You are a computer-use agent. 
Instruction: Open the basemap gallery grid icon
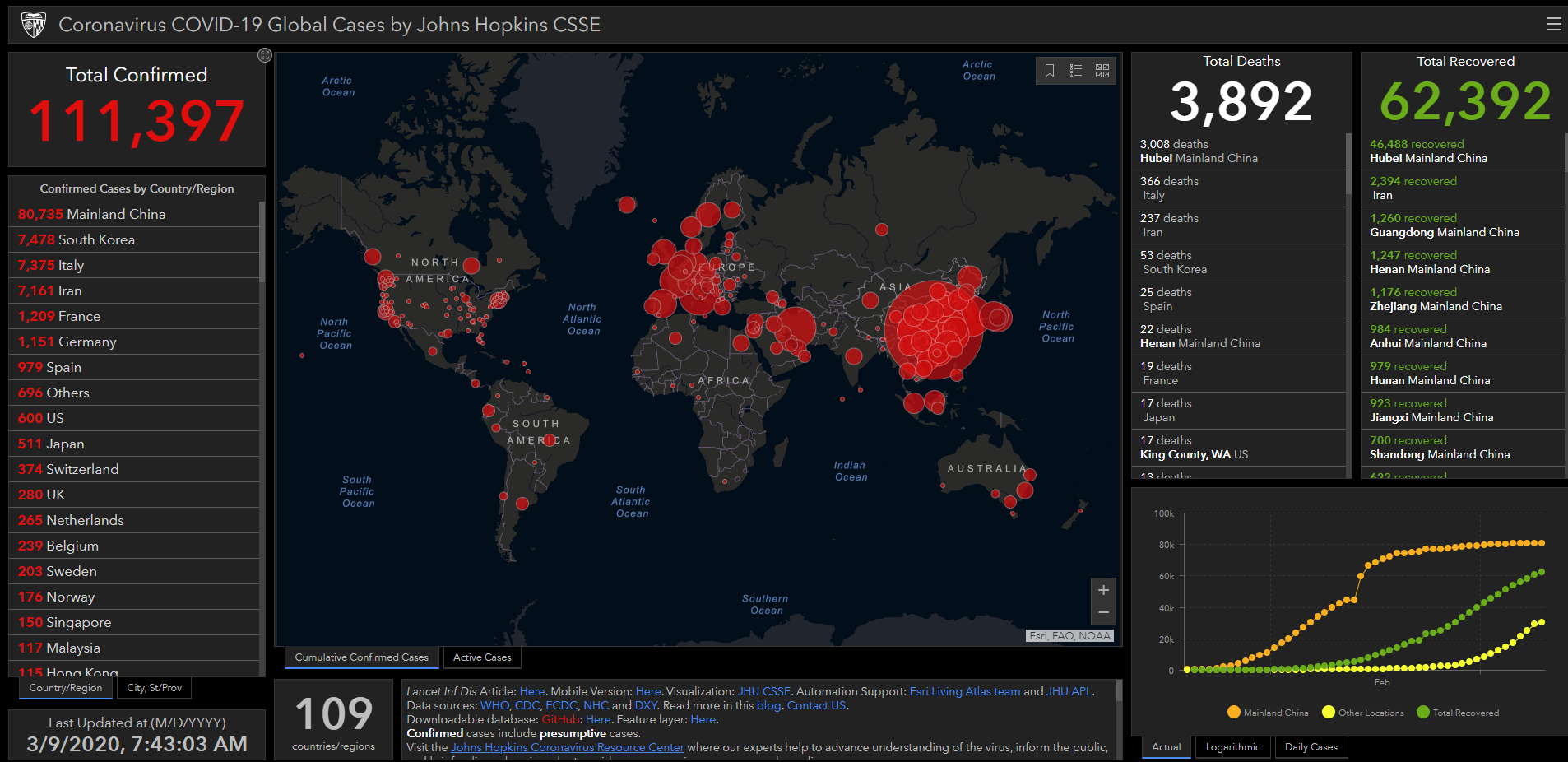tap(1102, 71)
